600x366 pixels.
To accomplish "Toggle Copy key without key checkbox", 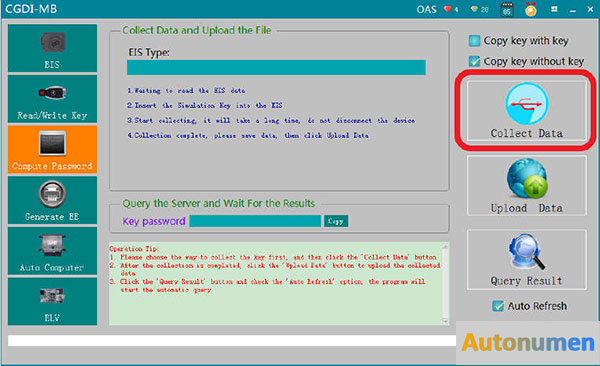I will pos(474,61).
